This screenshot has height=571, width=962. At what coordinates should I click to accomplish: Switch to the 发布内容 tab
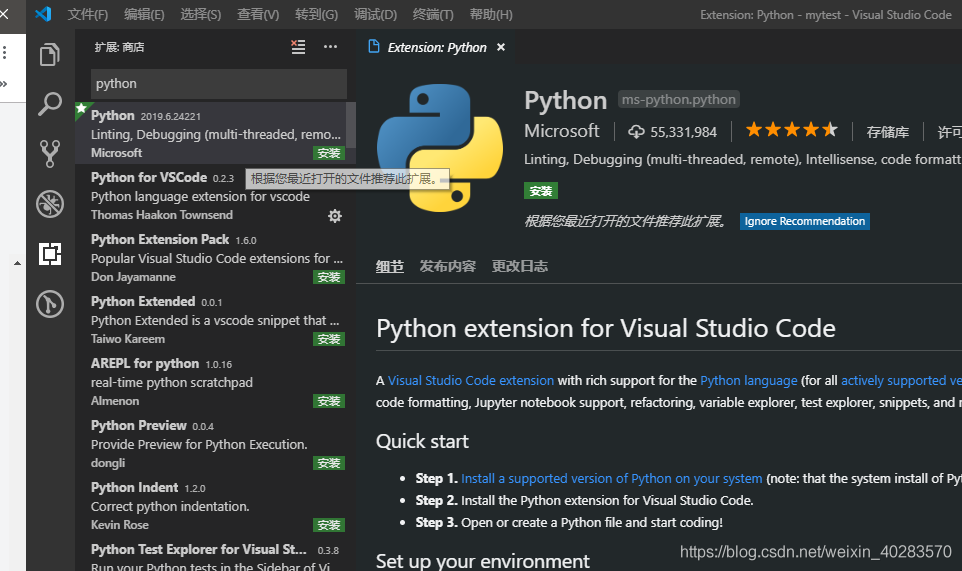447,267
